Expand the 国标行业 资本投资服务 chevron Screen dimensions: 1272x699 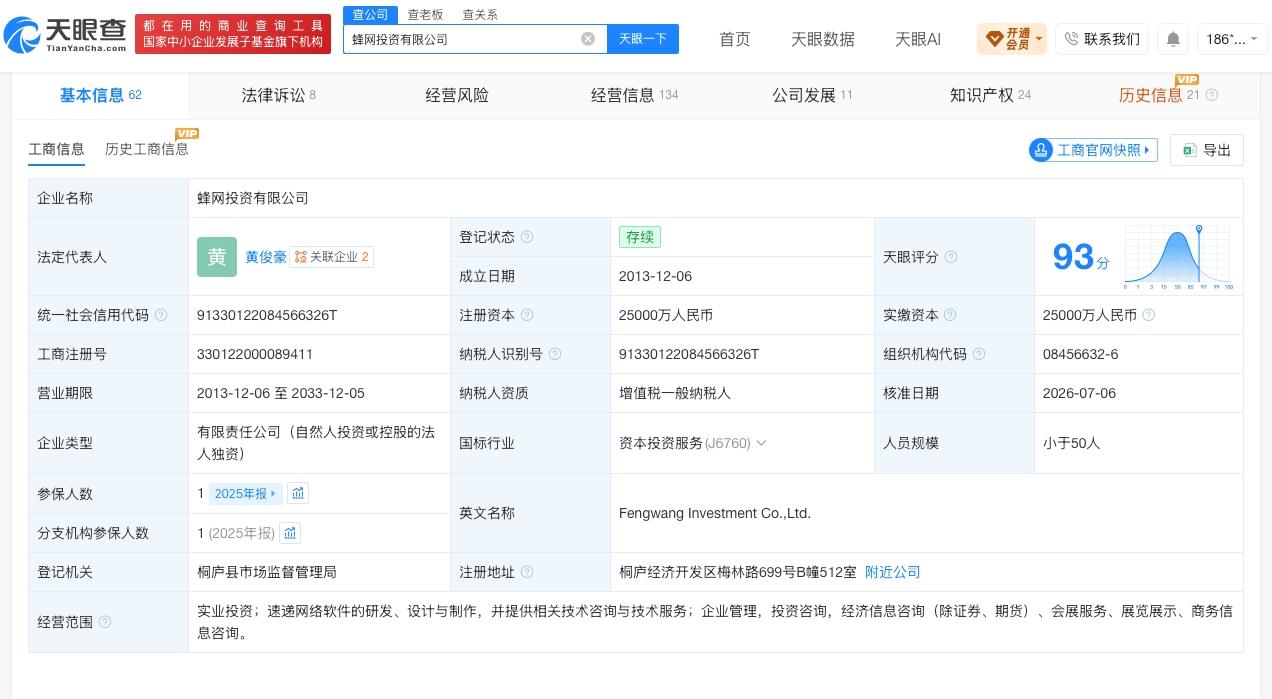pos(761,443)
